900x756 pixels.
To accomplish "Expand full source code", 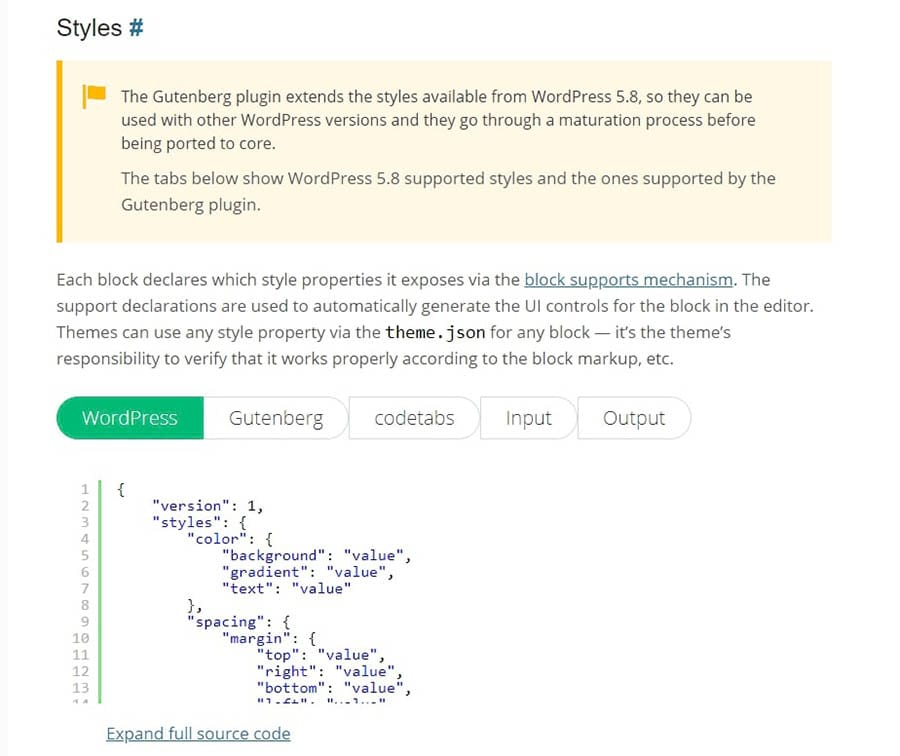I will [198, 734].
